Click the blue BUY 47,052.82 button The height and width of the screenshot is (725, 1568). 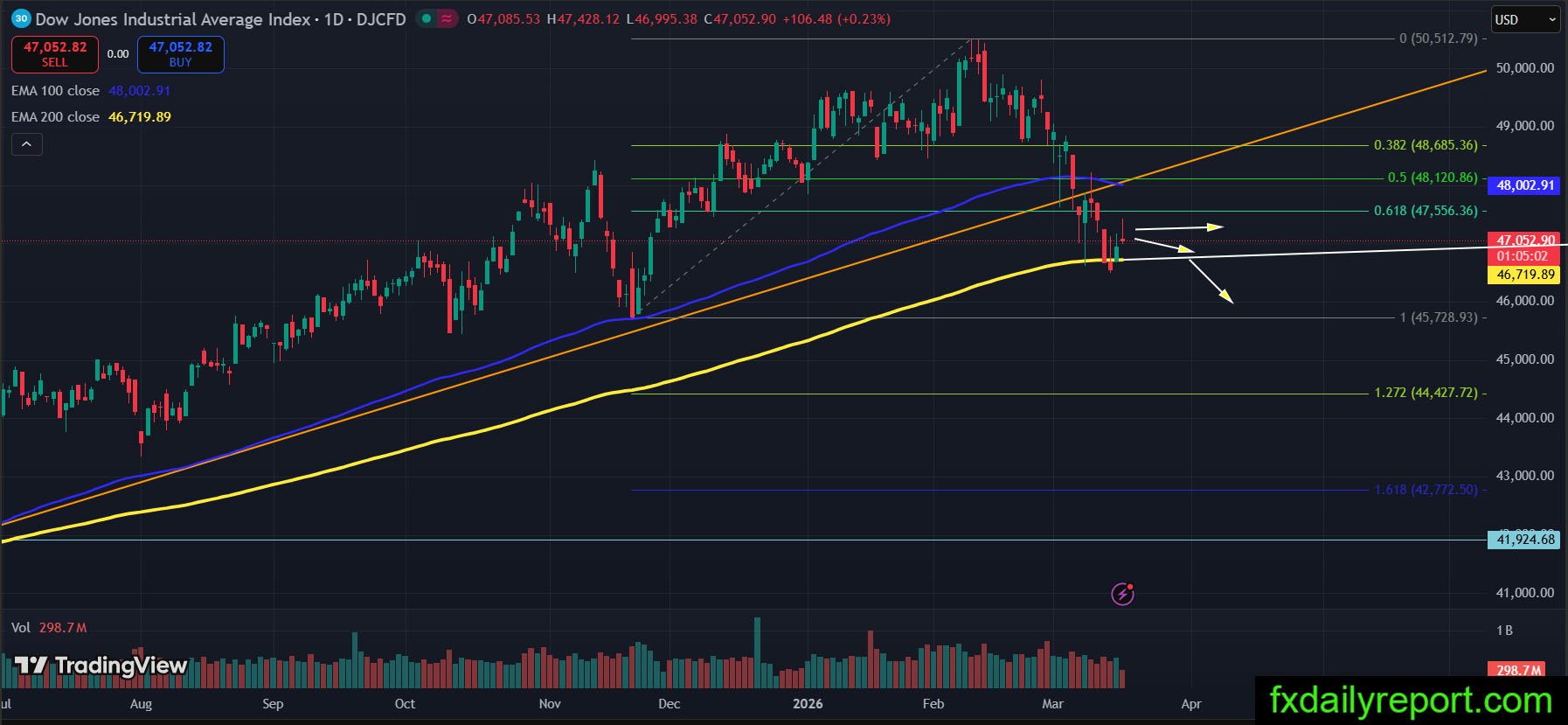181,54
